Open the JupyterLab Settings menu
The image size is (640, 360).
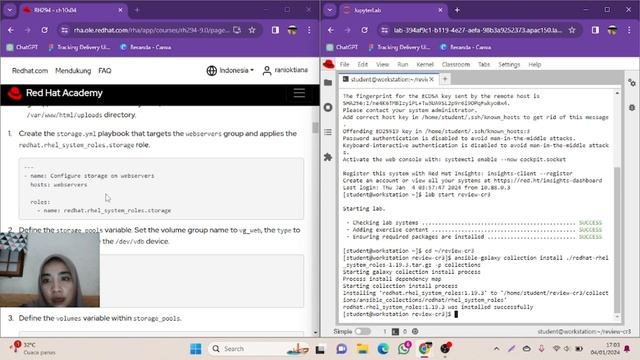pos(509,64)
